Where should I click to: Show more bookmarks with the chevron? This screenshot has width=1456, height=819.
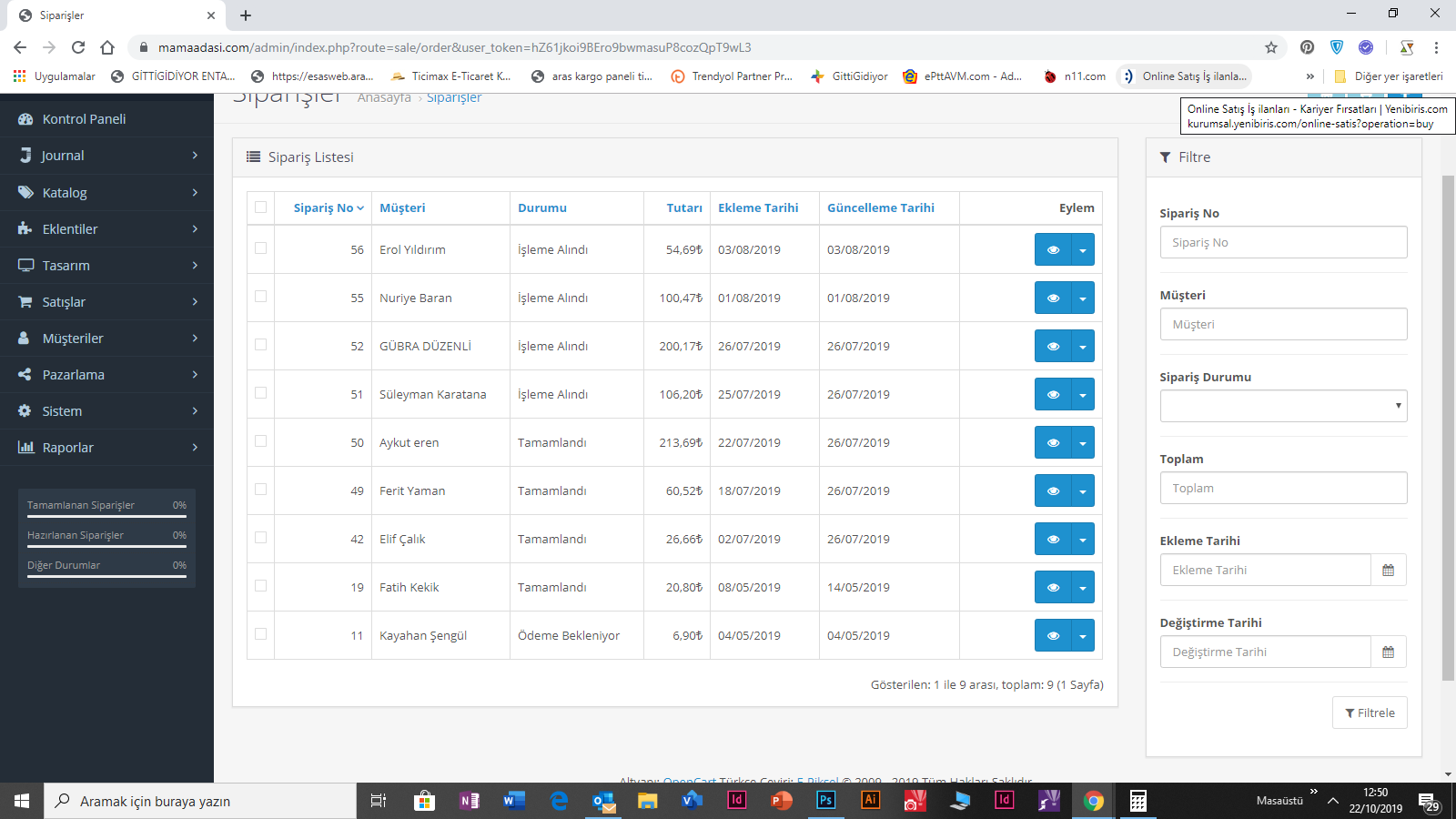(x=1309, y=76)
